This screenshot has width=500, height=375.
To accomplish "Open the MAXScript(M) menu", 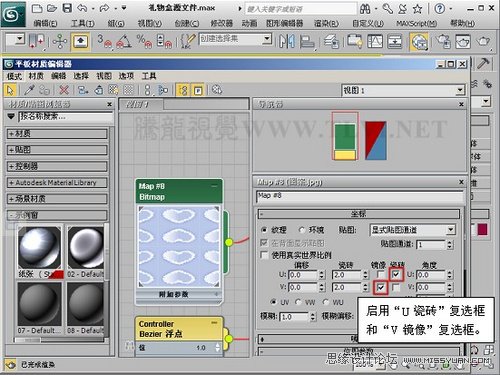I will click(416, 23).
